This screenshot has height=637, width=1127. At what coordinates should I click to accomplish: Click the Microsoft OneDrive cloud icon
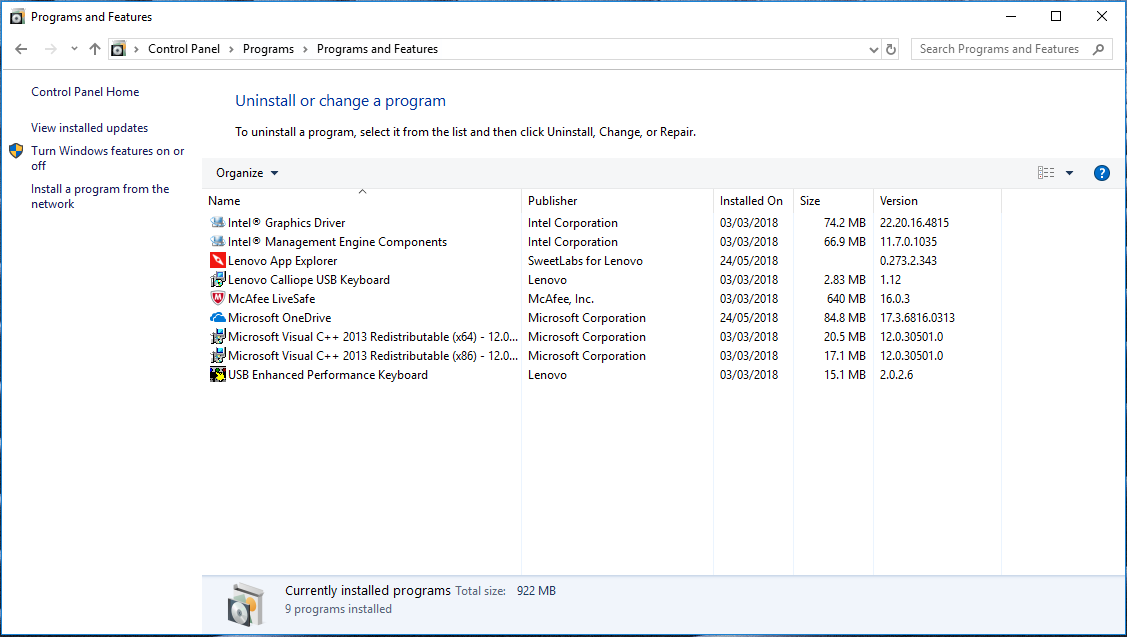(217, 317)
